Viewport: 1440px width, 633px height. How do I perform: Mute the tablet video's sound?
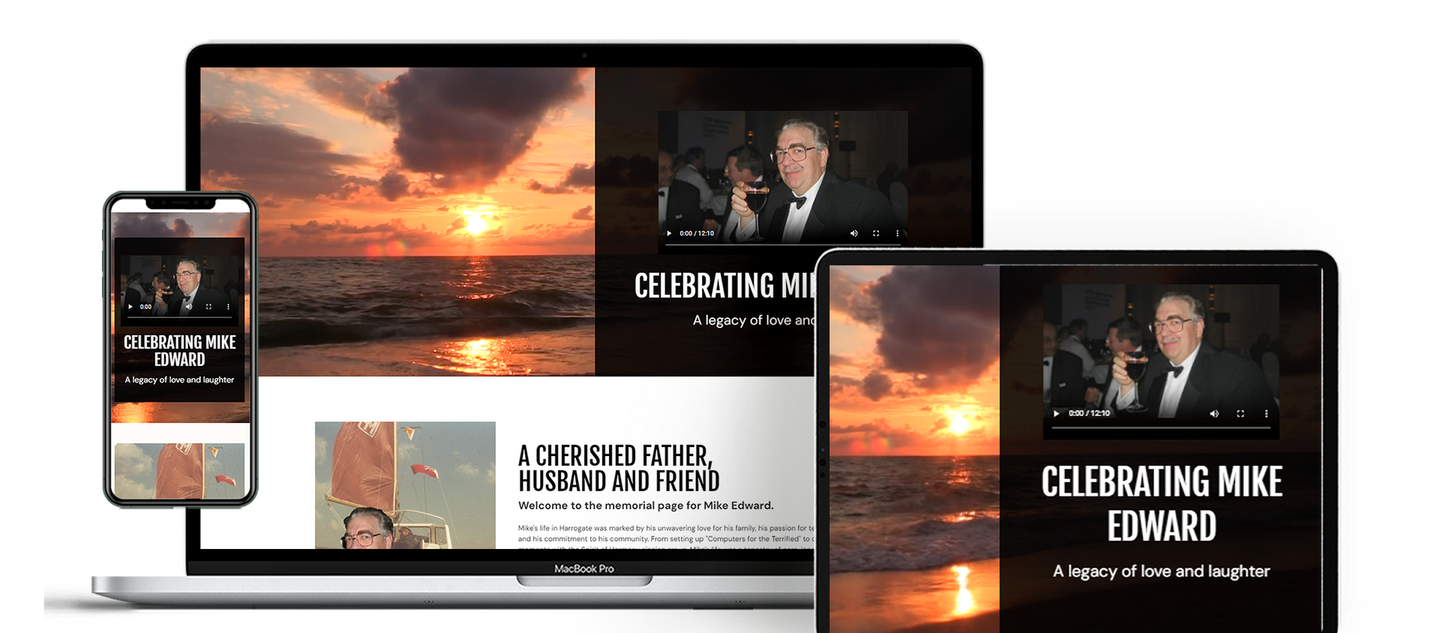click(1214, 413)
